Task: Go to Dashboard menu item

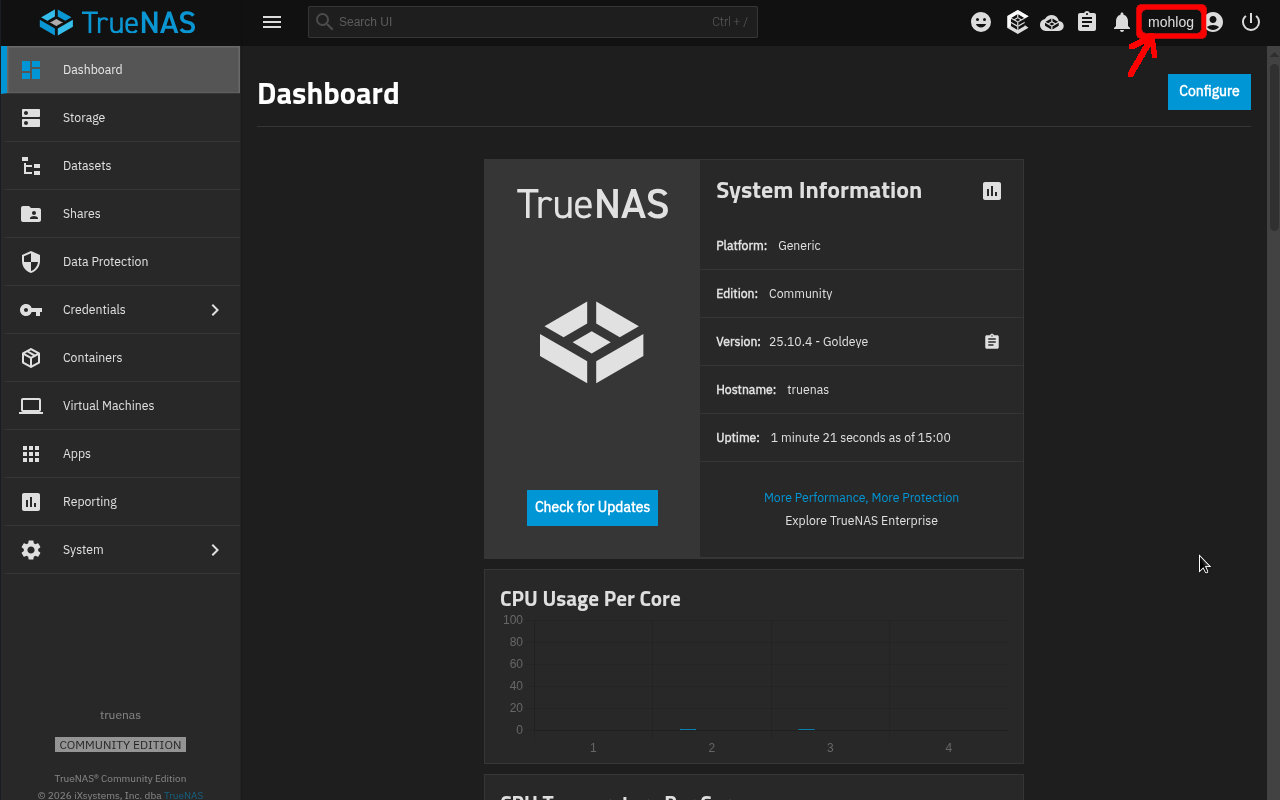Action: click(x=121, y=70)
